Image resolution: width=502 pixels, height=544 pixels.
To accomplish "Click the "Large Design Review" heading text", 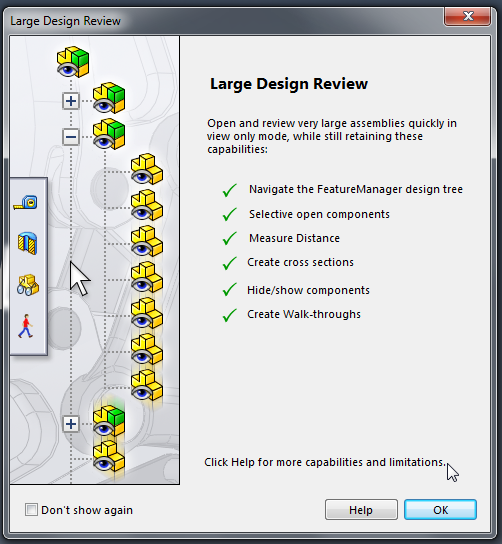I will click(289, 84).
